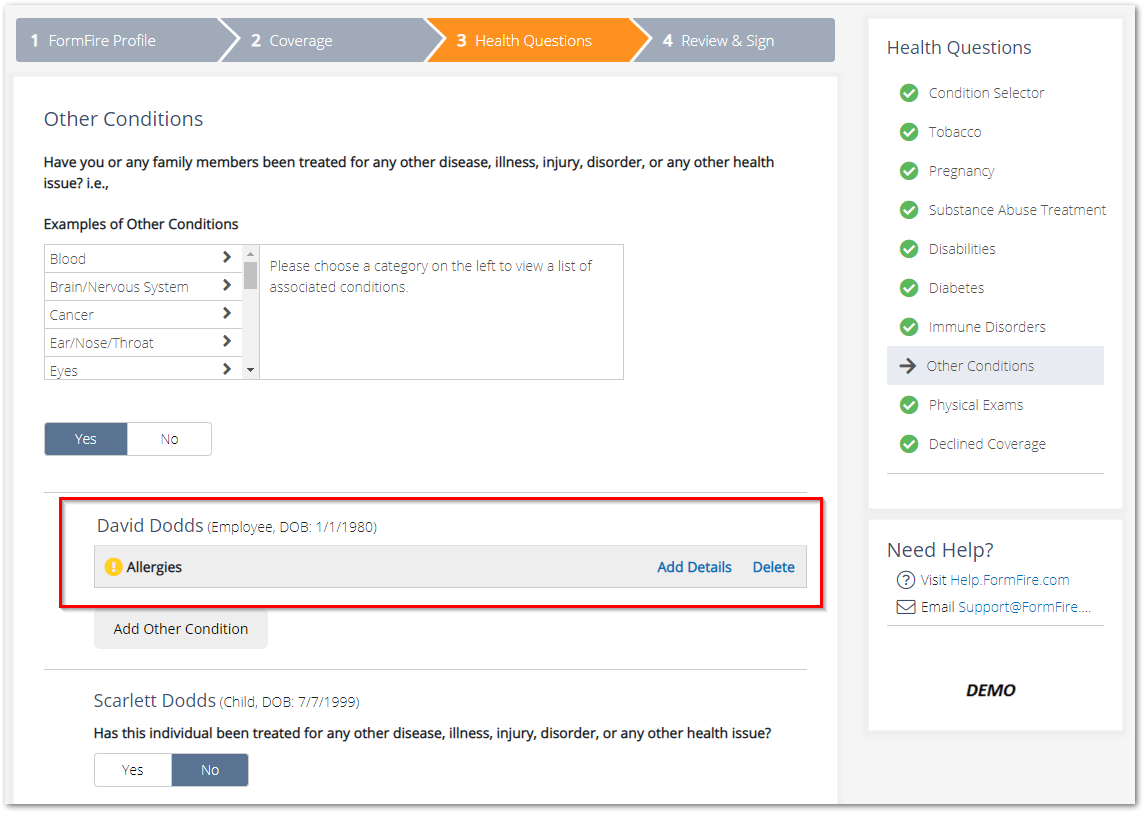The height and width of the screenshot is (813, 1144).
Task: Click green checkmark icon beside Tobacco
Action: pos(908,132)
